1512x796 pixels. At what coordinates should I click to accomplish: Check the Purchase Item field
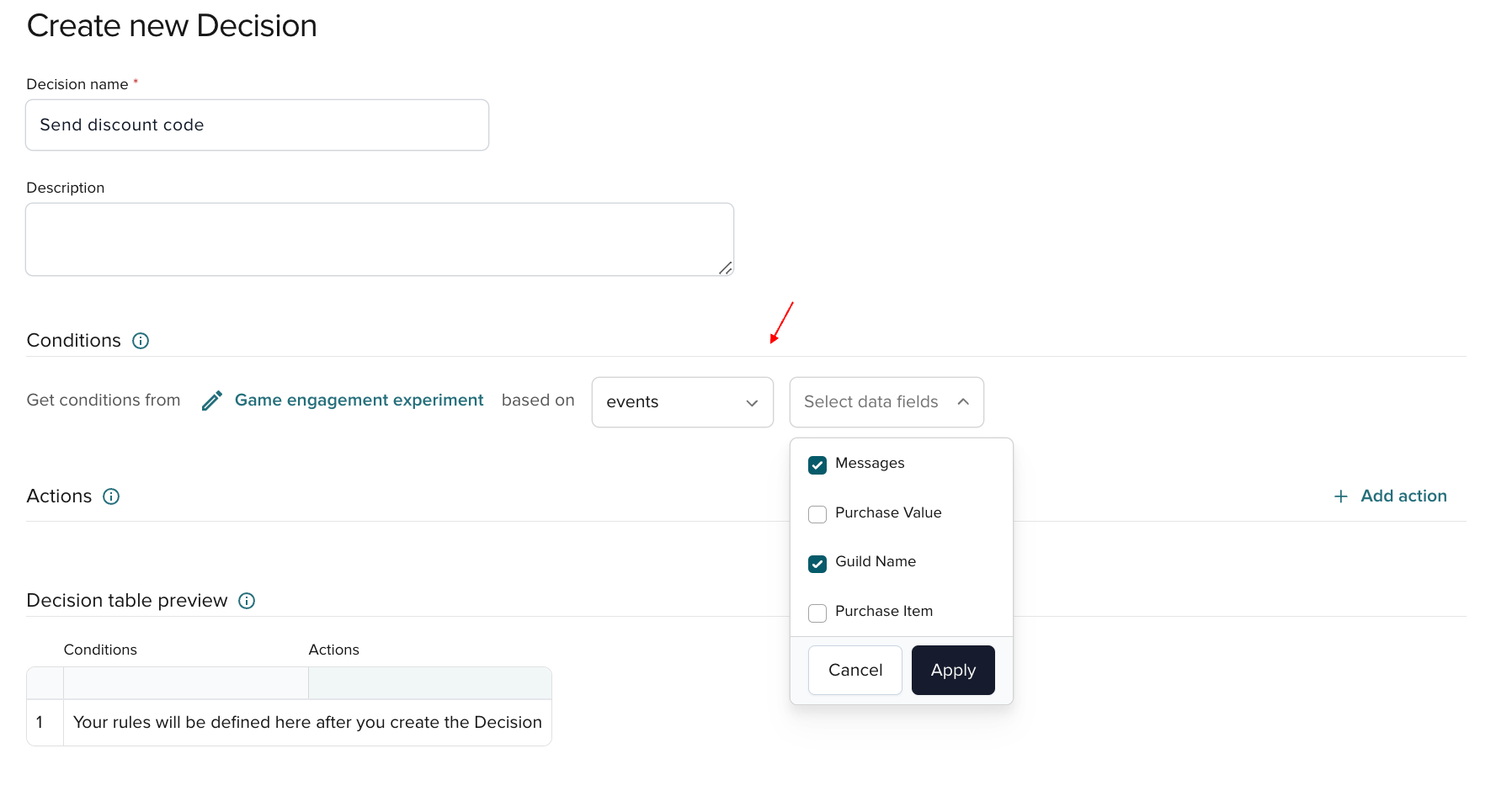click(x=817, y=613)
